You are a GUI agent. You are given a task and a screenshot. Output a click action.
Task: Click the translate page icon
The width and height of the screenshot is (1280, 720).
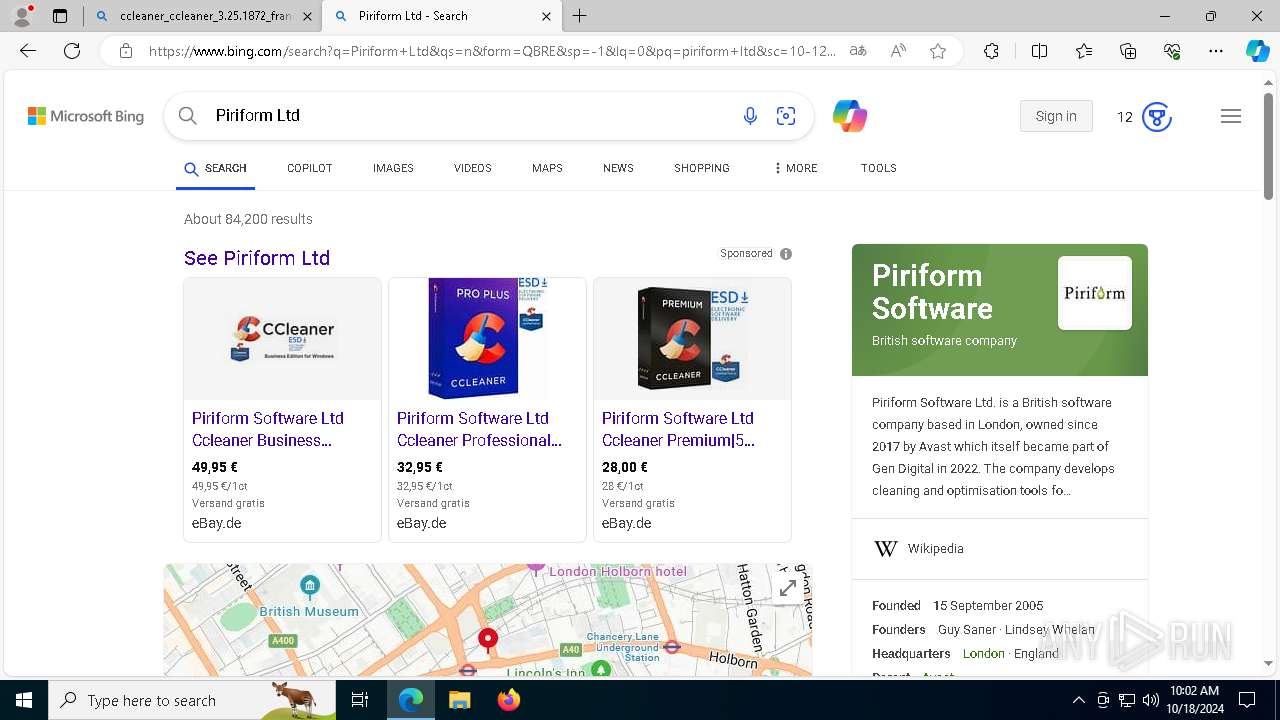pos(858,51)
